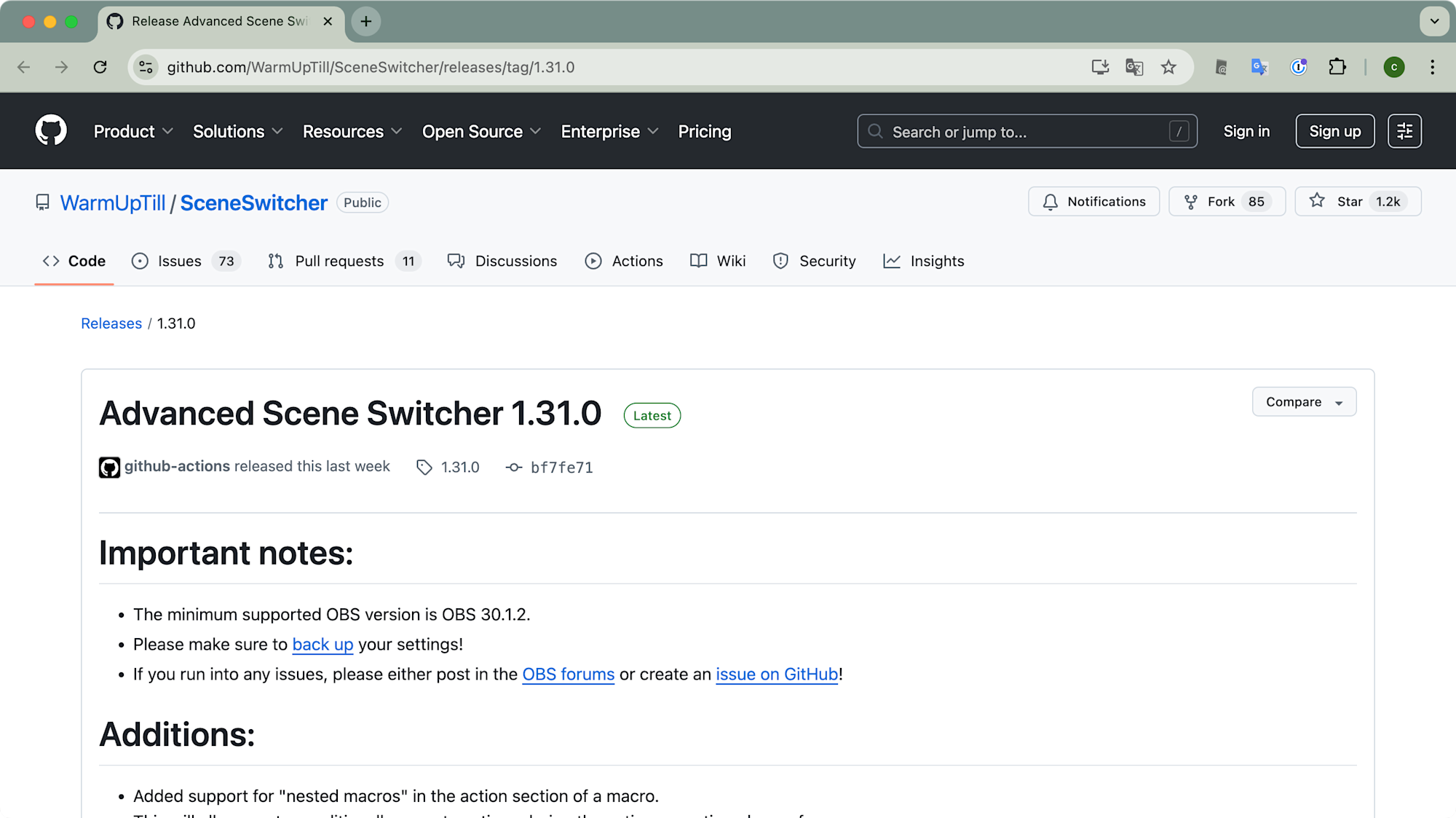Click the Latest release badge
Image resolution: width=1456 pixels, height=818 pixels.
pyautogui.click(x=652, y=415)
